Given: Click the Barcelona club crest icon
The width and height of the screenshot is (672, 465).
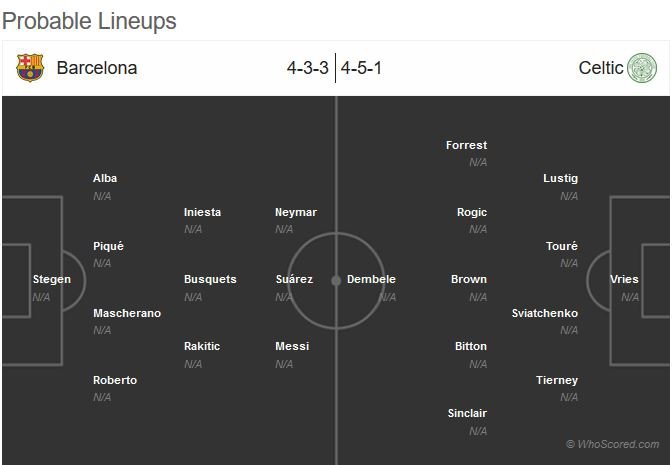Looking at the screenshot, I should coord(30,68).
